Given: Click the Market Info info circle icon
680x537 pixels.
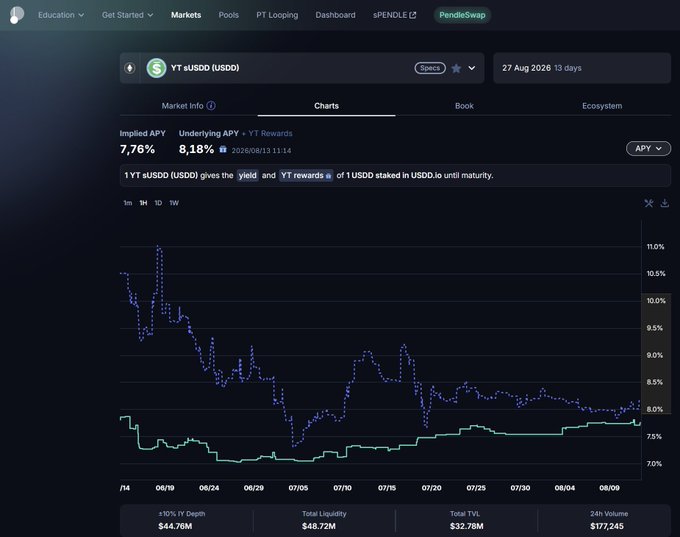Looking at the screenshot, I should [211, 106].
